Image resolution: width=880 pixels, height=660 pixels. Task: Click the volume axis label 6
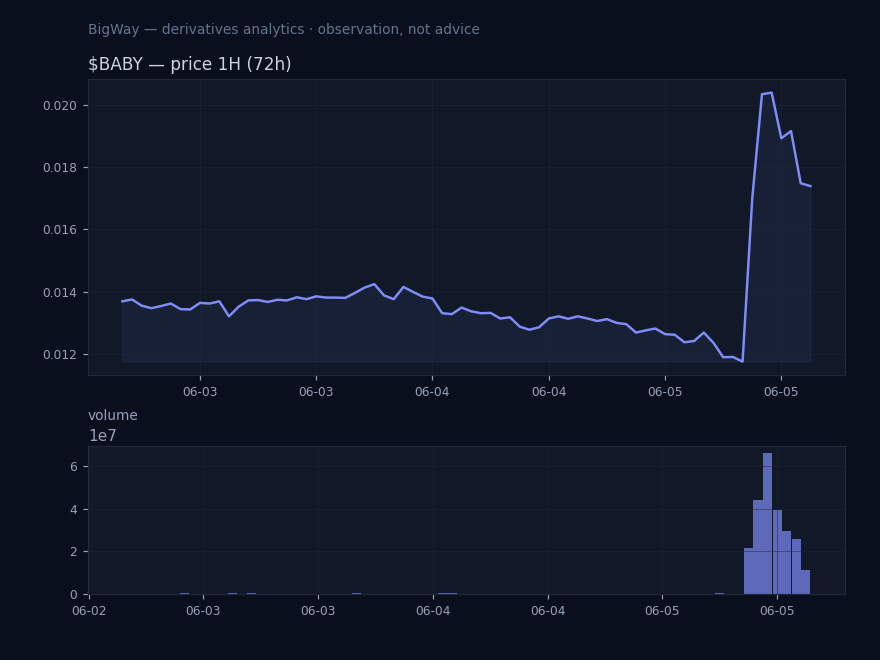74,466
